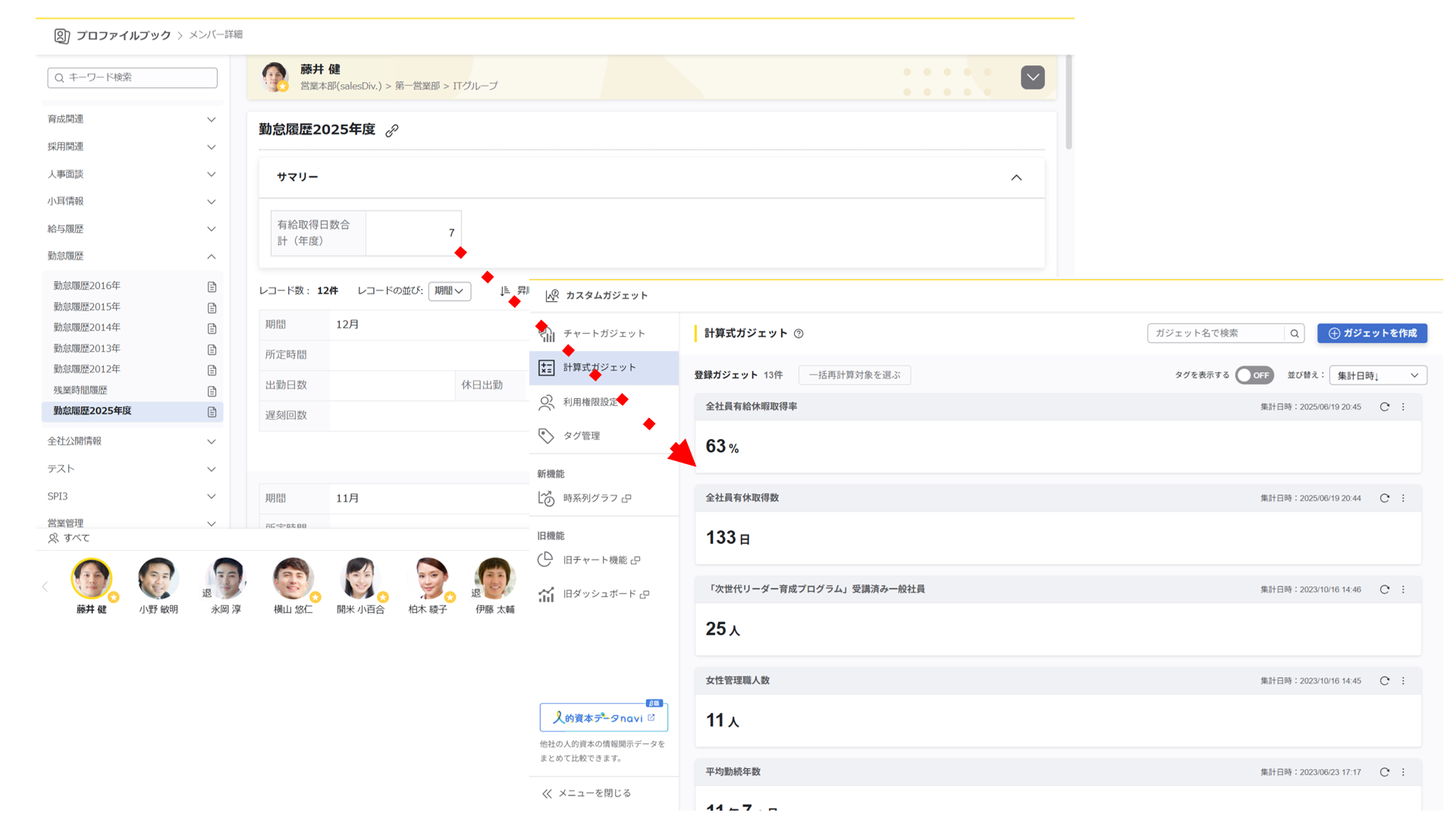Open the 集計日時 sort dropdown
This screenshot has width=1456, height=819.
point(1377,375)
